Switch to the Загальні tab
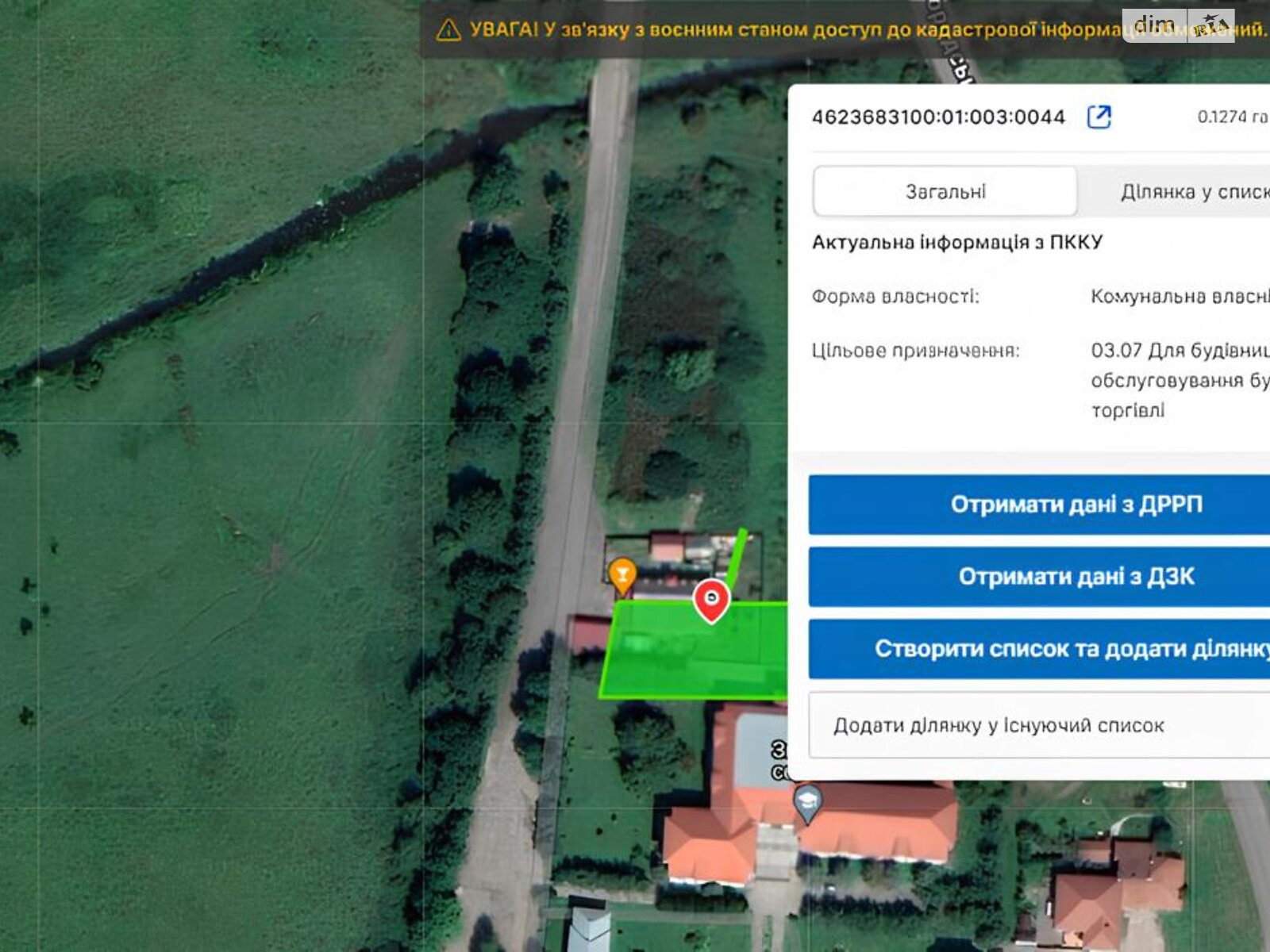Image resolution: width=1270 pixels, height=952 pixels. (x=945, y=191)
